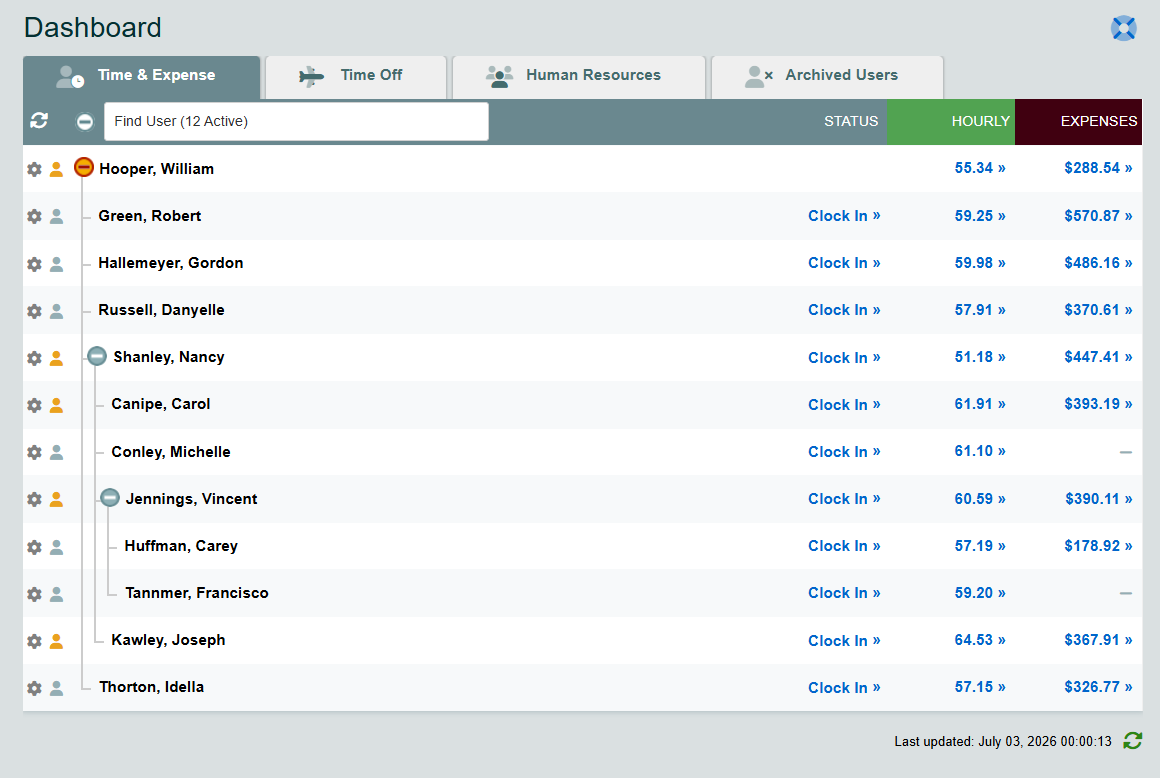Open expenses $370.61 for Russell, Danyelle
The width and height of the screenshot is (1160, 778).
pos(1098,310)
